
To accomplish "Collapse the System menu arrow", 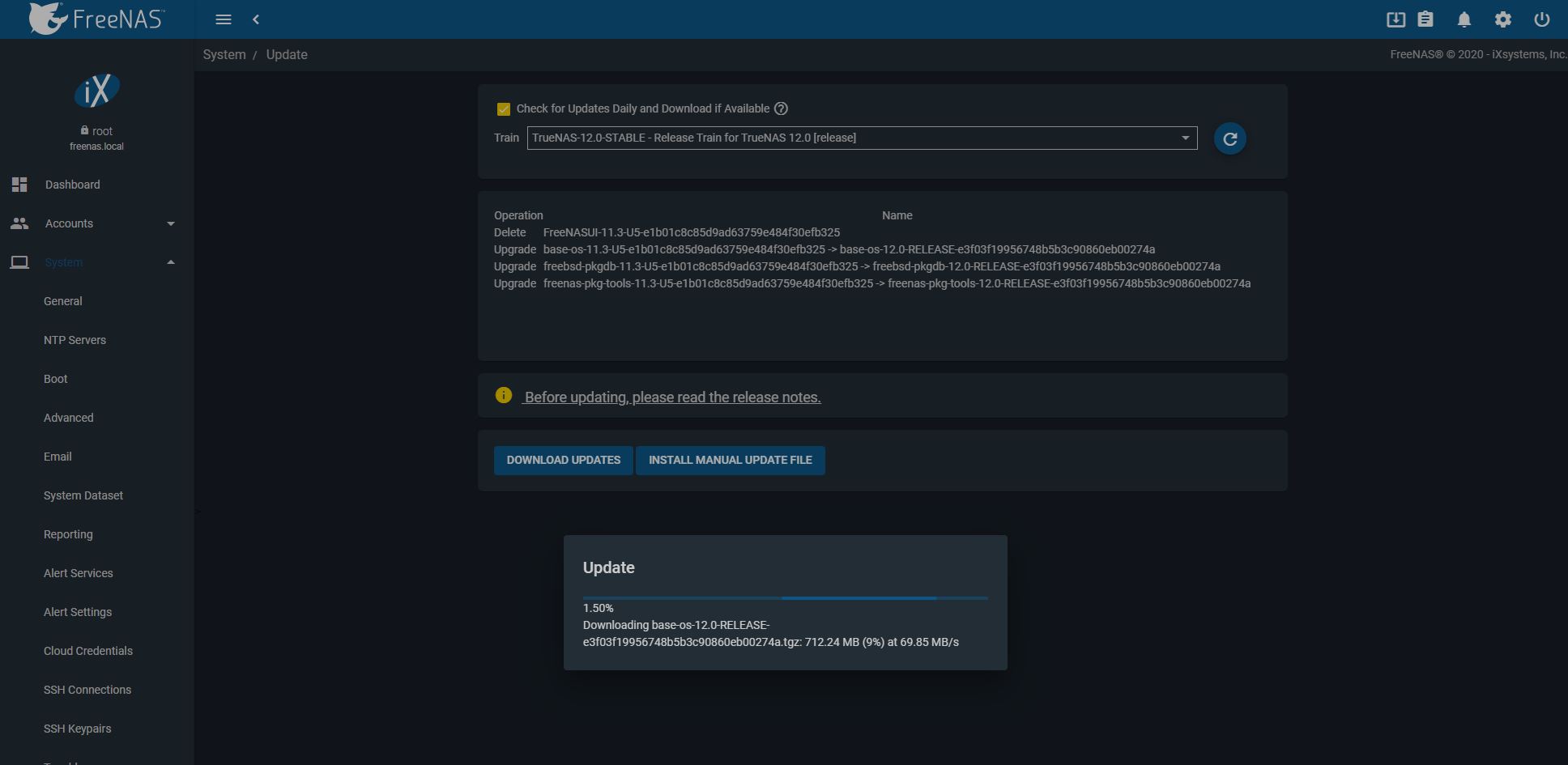I will pyautogui.click(x=171, y=262).
